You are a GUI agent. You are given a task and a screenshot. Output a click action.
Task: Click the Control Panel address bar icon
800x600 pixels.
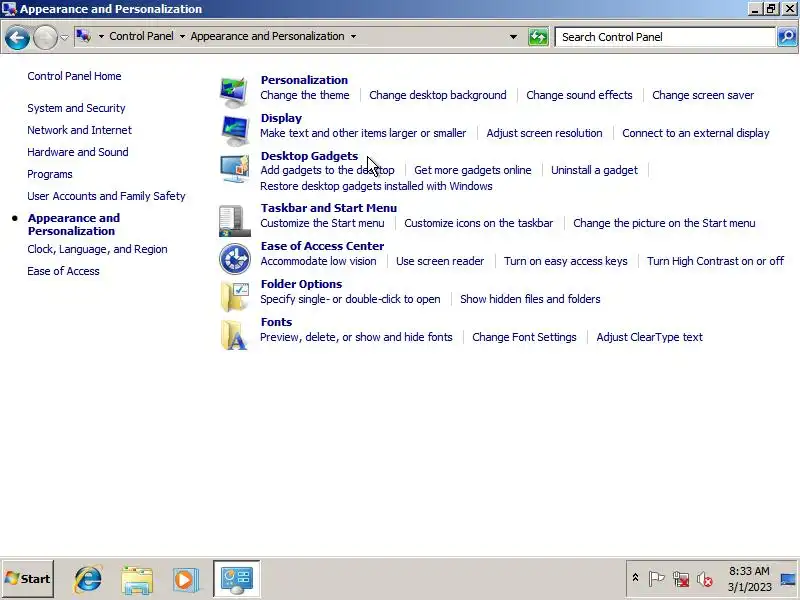pos(84,36)
